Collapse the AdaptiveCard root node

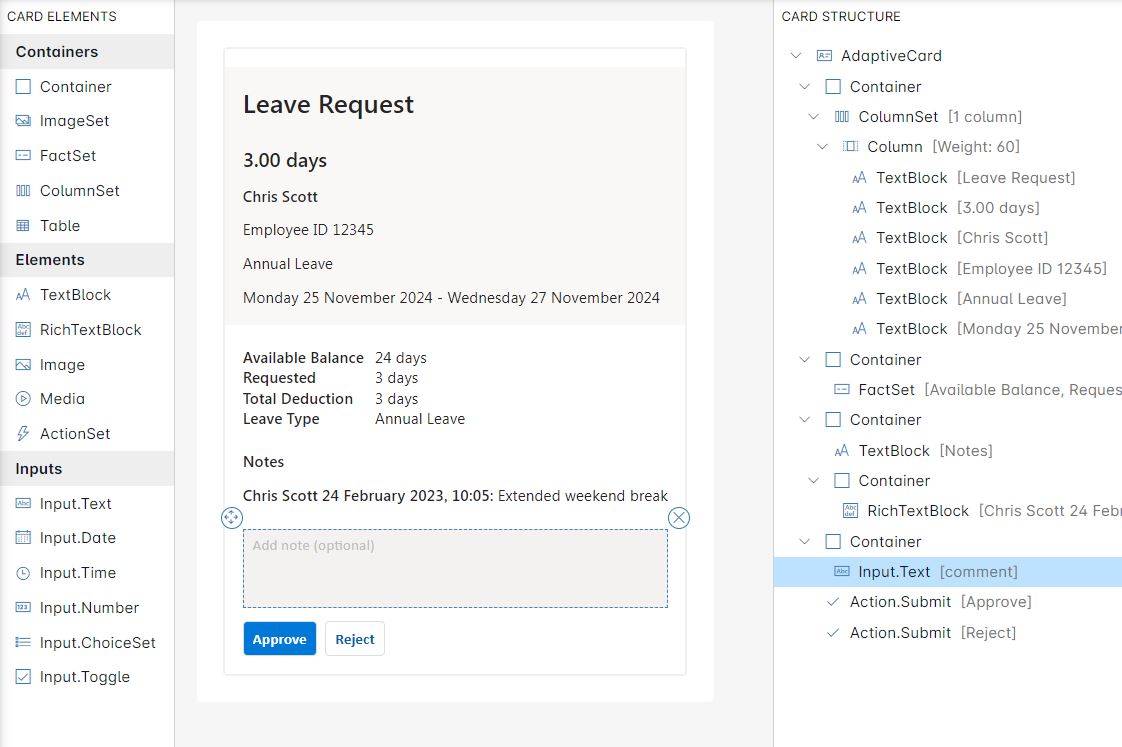[x=796, y=56]
